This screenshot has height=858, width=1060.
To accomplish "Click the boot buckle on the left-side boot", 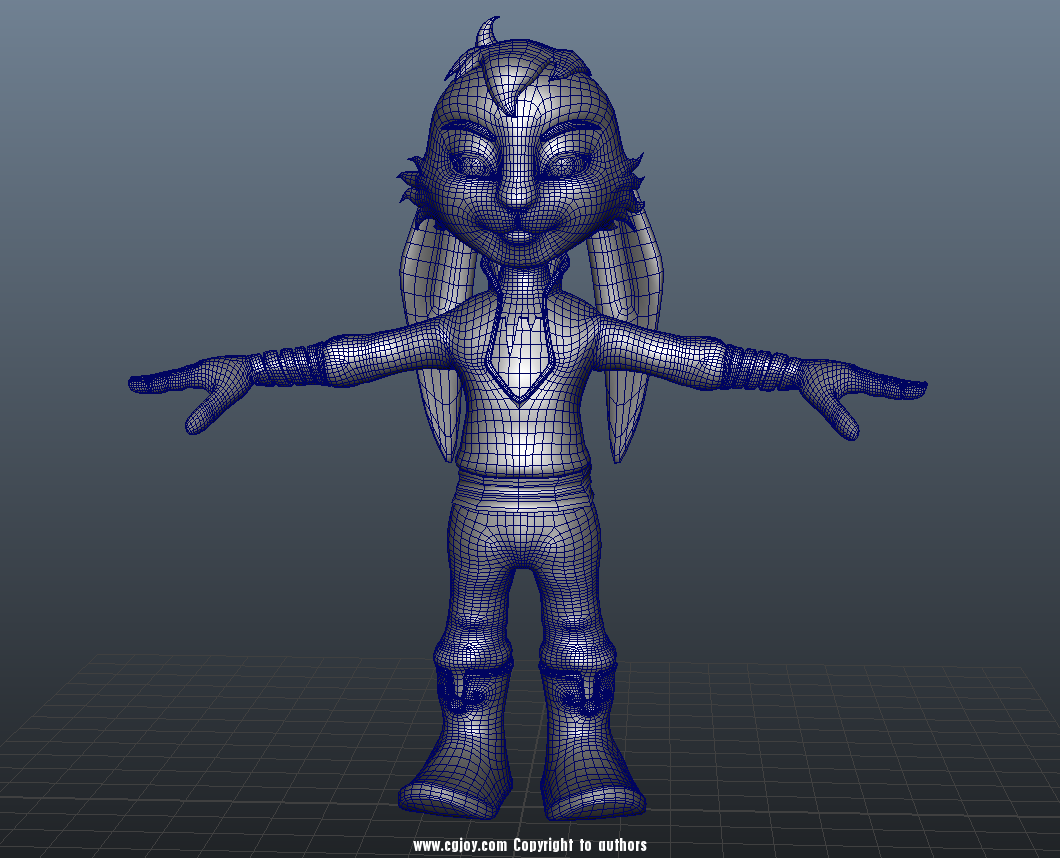I will click(466, 688).
